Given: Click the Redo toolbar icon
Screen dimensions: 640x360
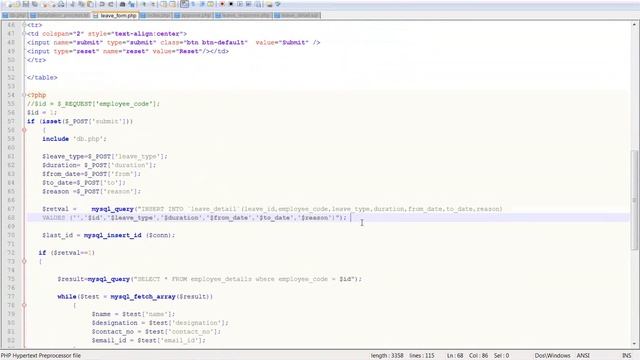Looking at the screenshot, I should tap(111, 4).
